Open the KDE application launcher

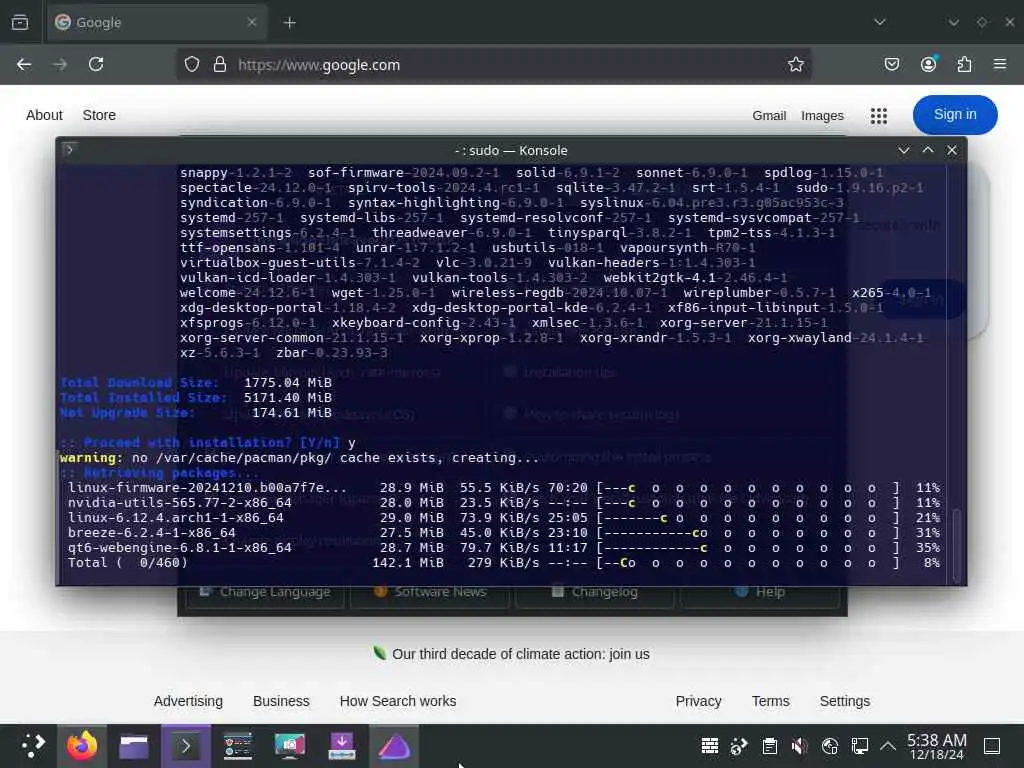33,746
